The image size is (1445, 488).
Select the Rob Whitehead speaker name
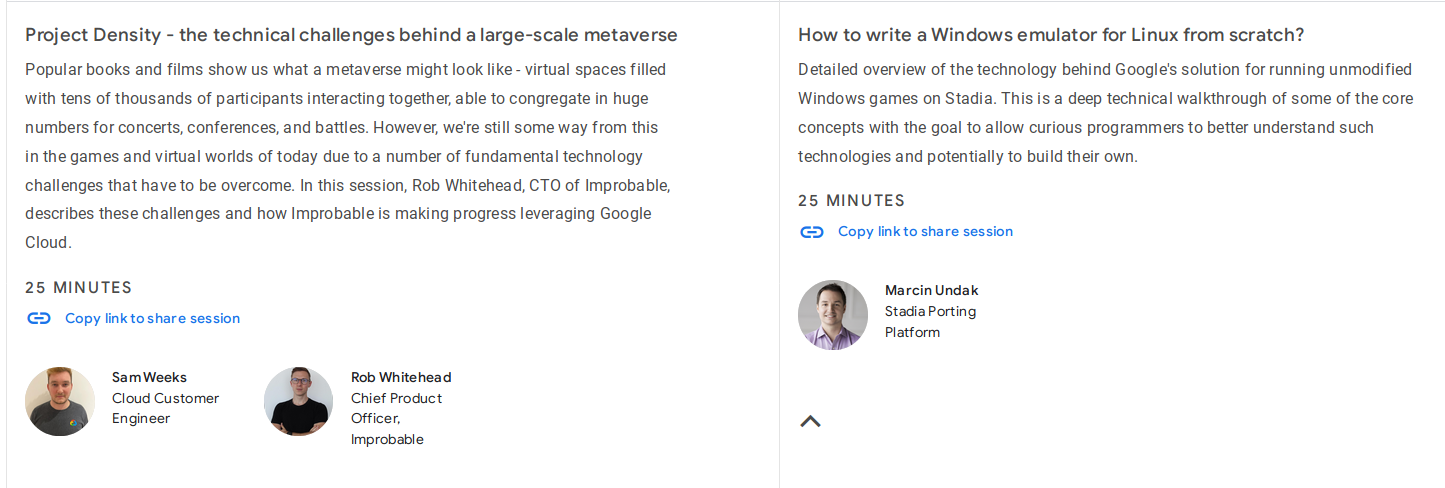[x=401, y=377]
